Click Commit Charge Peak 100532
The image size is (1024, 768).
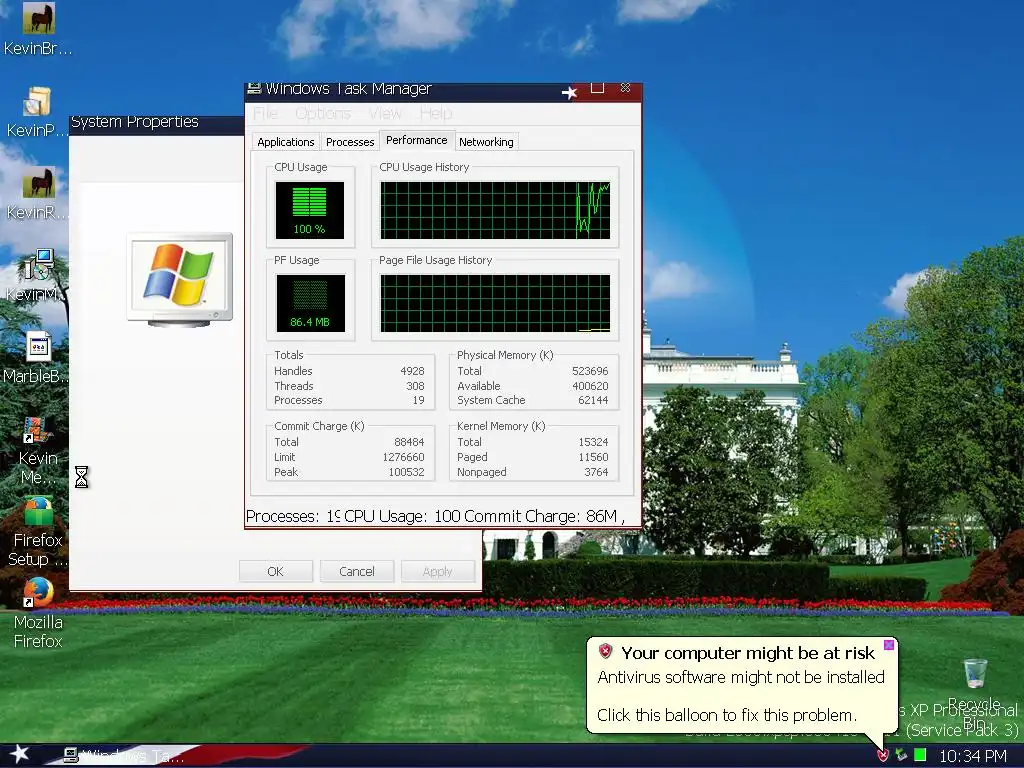point(406,472)
